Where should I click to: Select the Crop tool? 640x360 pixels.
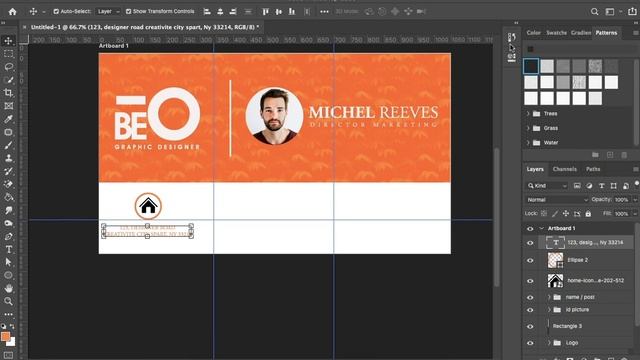pos(8,93)
